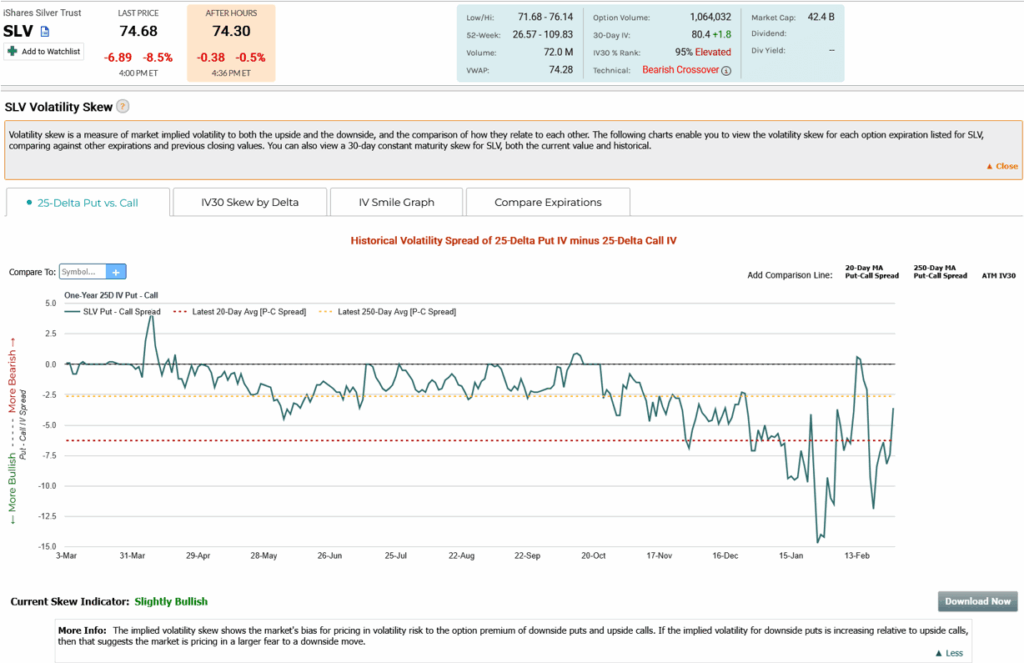Click the Compare To symbol input field
Screen dimensions: 1024x663
coord(82,271)
